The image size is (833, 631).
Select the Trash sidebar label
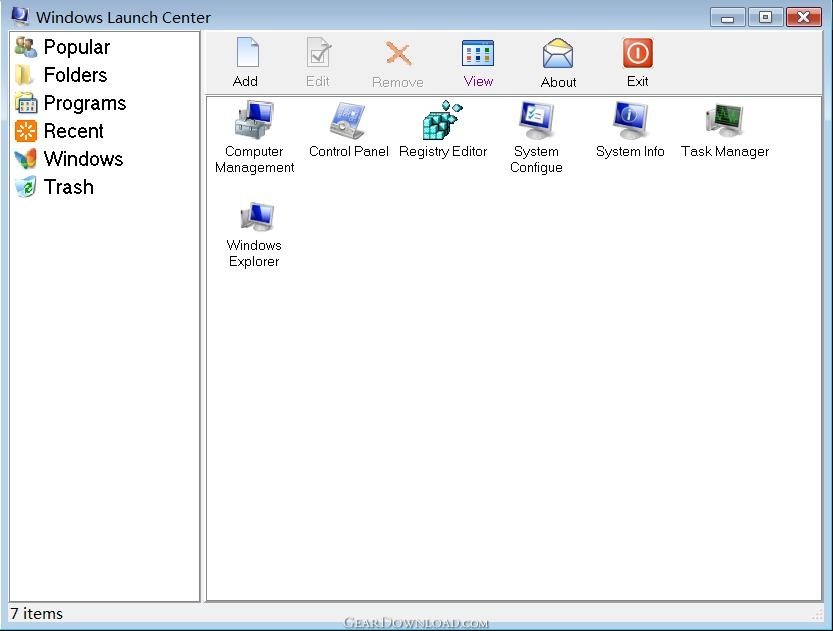69,187
